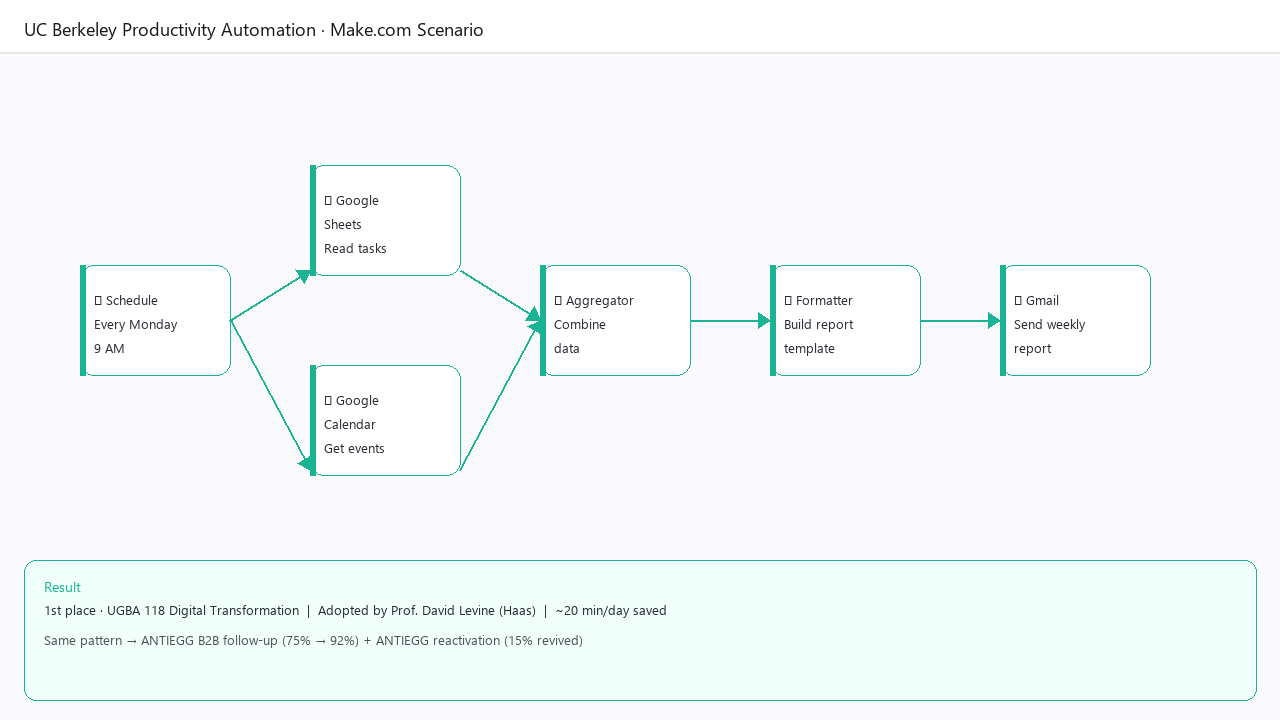Click the '~20 min/day saved' text
The height and width of the screenshot is (720, 1280).
(x=611, y=611)
